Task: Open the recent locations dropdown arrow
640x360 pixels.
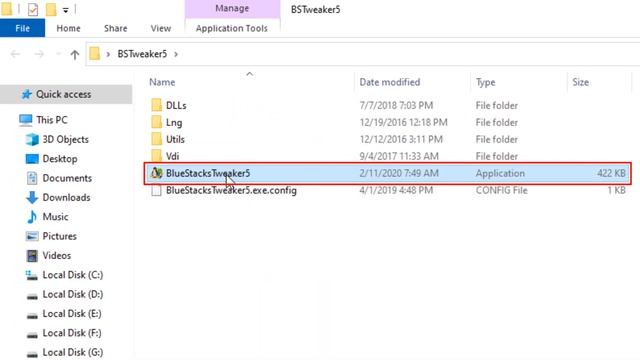Action: pyautogui.click(x=58, y=54)
